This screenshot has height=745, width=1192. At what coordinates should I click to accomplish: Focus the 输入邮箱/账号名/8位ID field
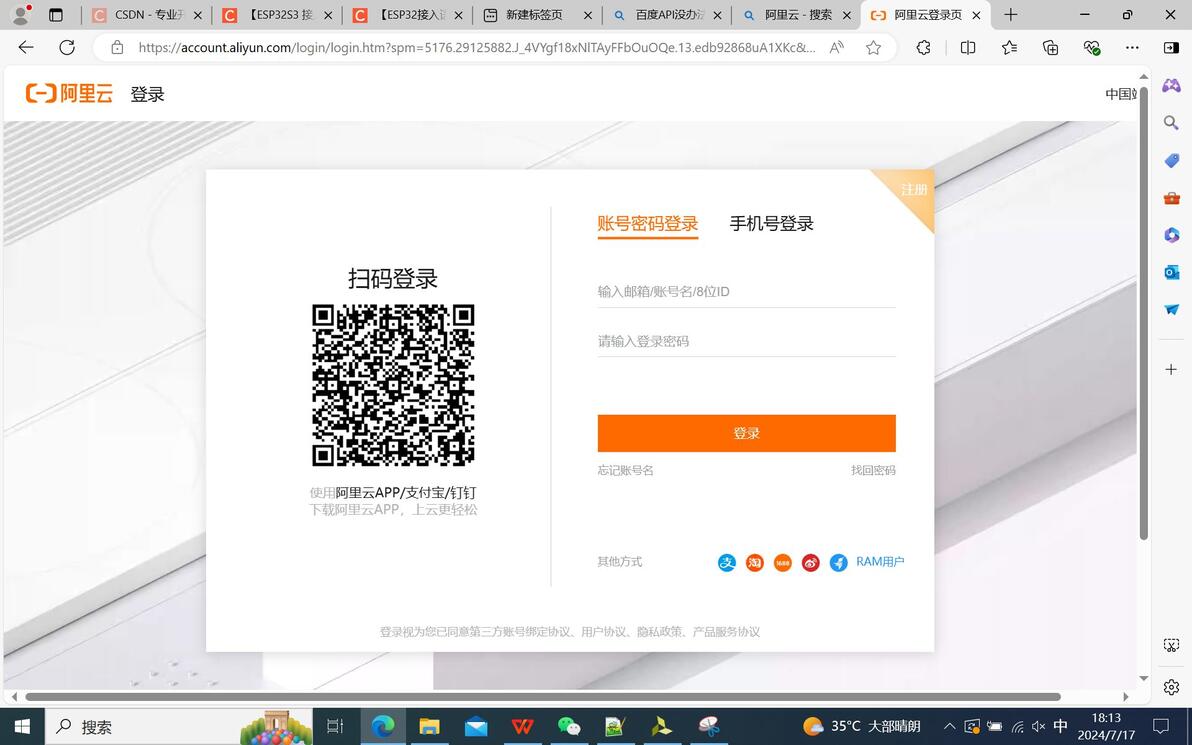pyautogui.click(x=747, y=292)
